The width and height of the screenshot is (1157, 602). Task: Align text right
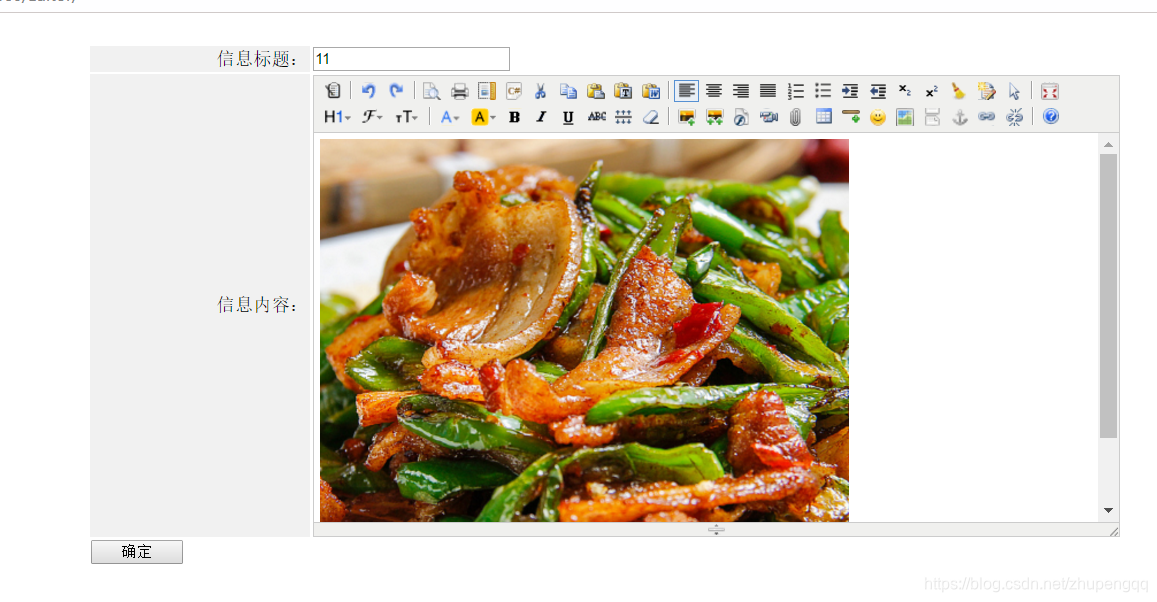coord(741,91)
